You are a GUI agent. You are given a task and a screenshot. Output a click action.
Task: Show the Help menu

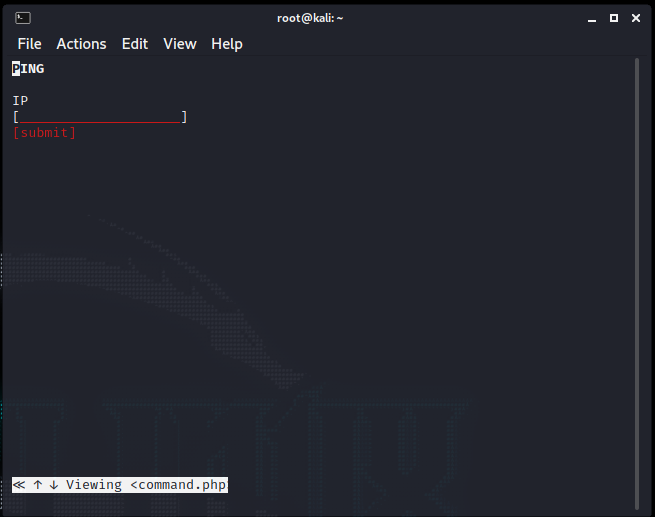(227, 44)
